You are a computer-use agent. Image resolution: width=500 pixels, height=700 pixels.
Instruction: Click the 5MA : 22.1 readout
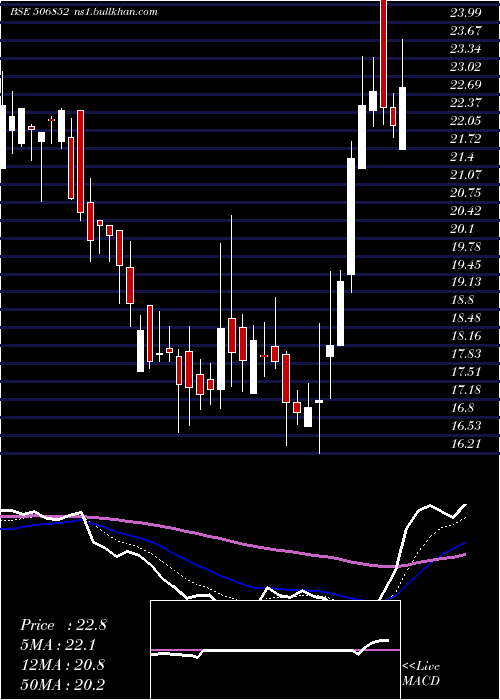(x=58, y=645)
